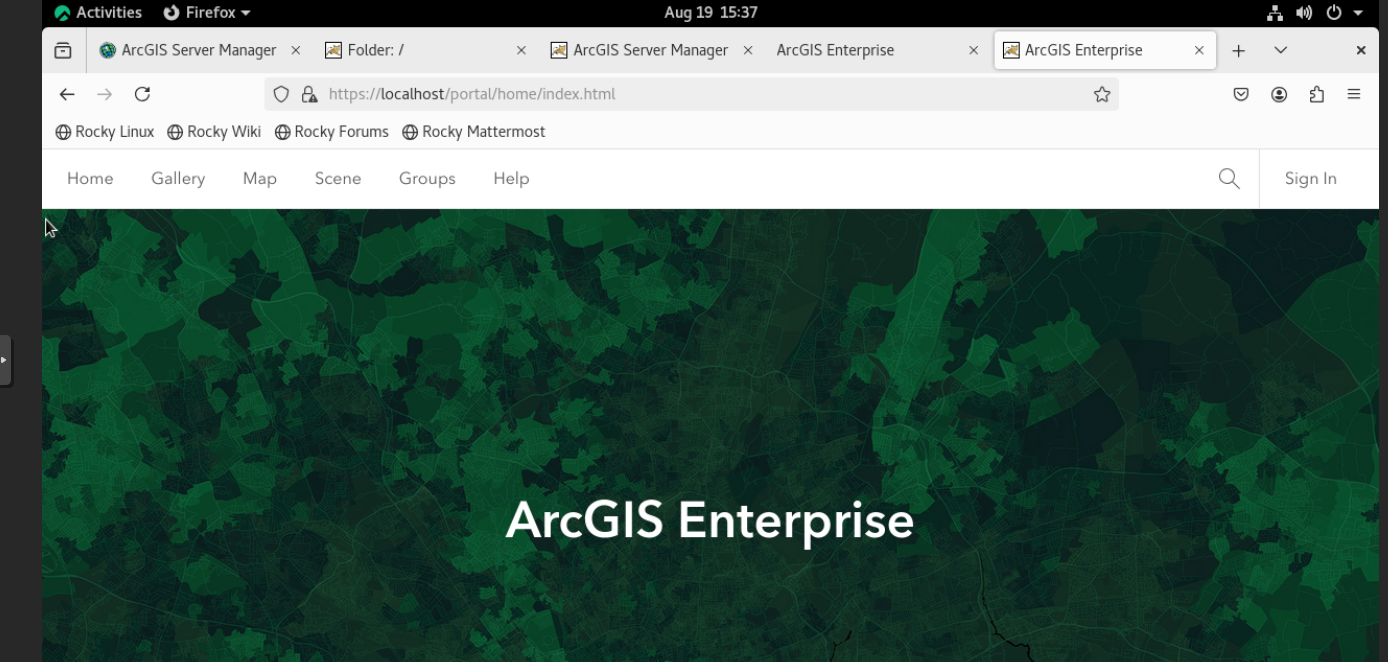The image size is (1388, 662).
Task: Open the Rocky Forums bookmark
Action: (x=332, y=132)
